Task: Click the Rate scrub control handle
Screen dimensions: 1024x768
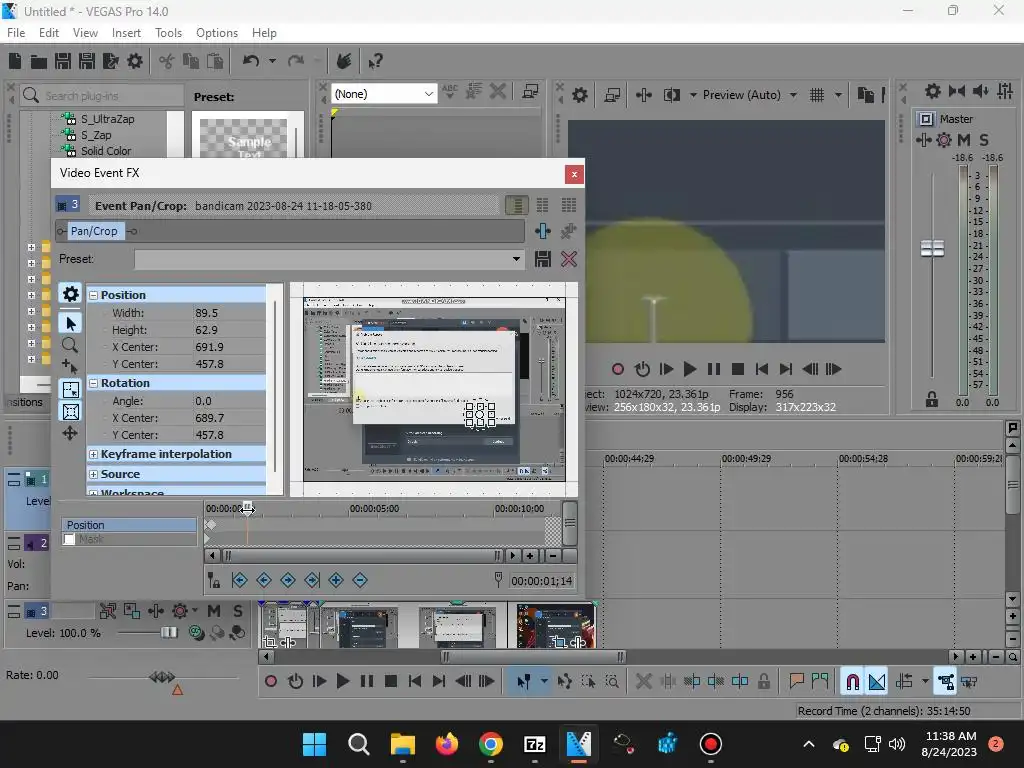Action: point(162,677)
